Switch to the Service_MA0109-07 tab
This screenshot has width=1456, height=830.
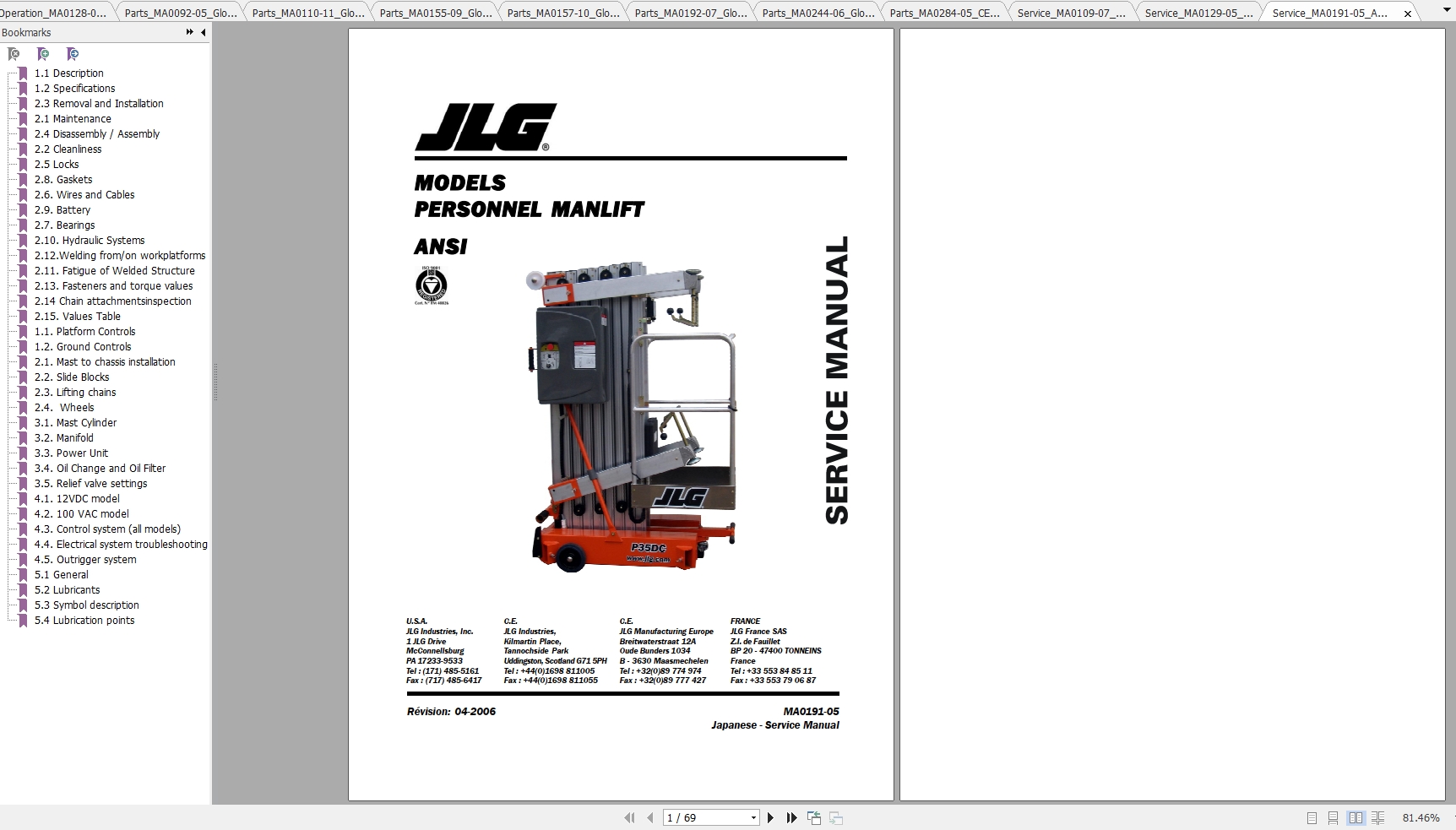click(x=1072, y=13)
